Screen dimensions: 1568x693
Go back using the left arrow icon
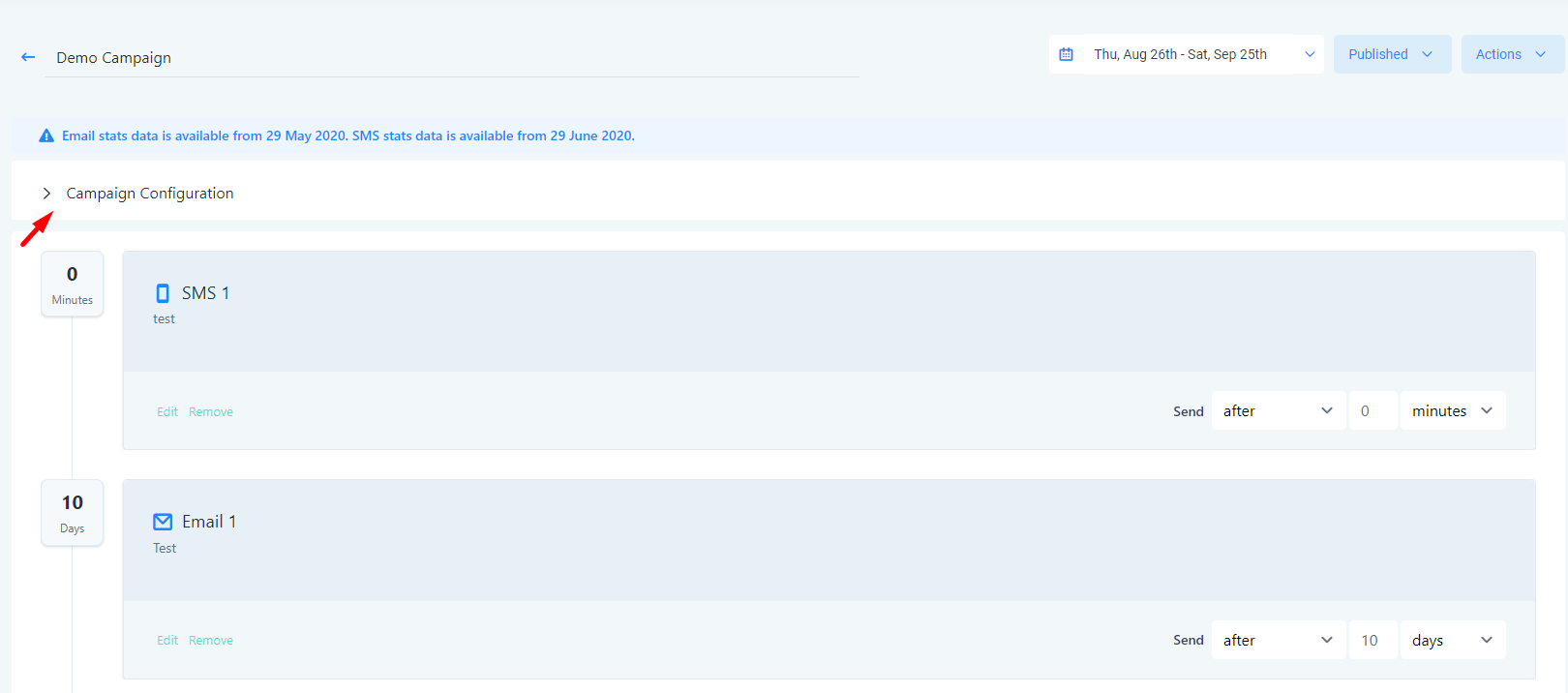tap(28, 57)
